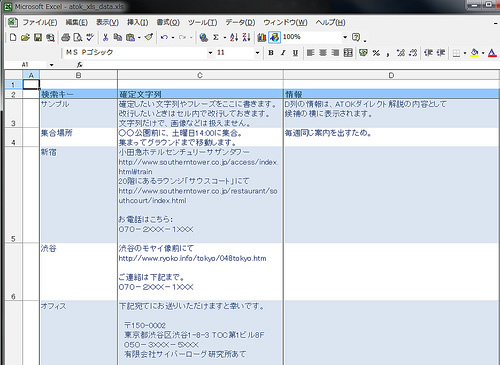Open the font size dropdown arrow

(257, 53)
